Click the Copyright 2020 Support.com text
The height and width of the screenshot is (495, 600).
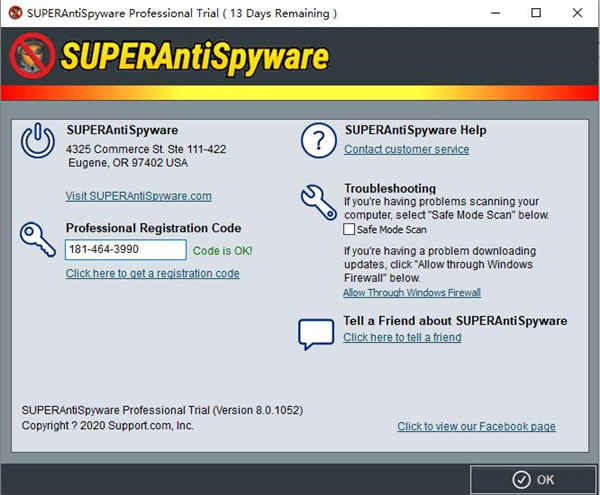pos(108,425)
